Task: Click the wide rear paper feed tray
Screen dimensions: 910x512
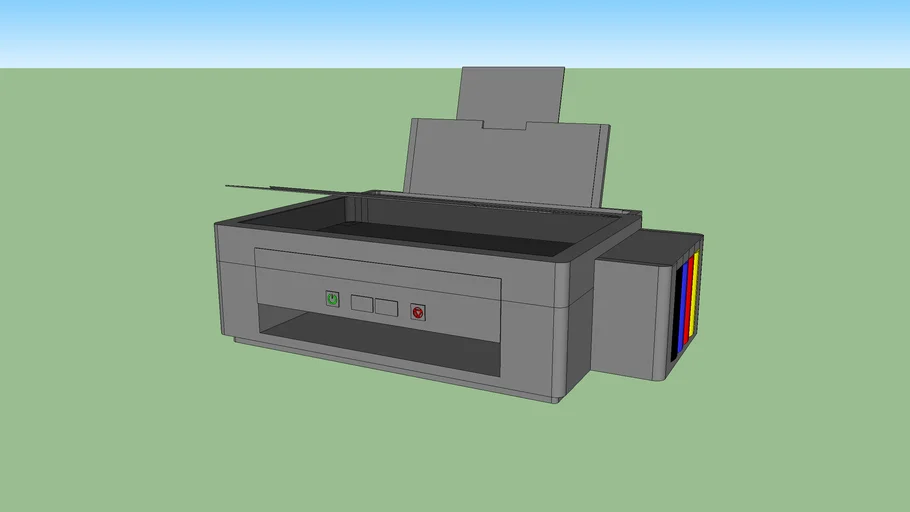Action: pos(508,164)
